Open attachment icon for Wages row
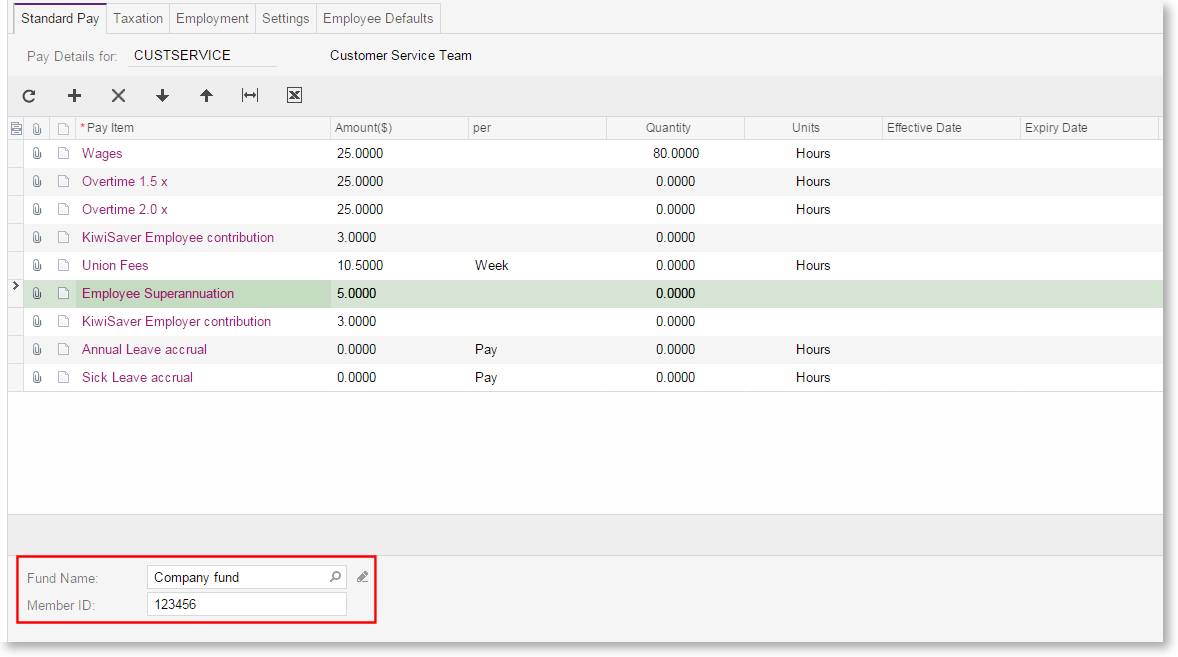This screenshot has height=657, width=1178. tap(38, 154)
